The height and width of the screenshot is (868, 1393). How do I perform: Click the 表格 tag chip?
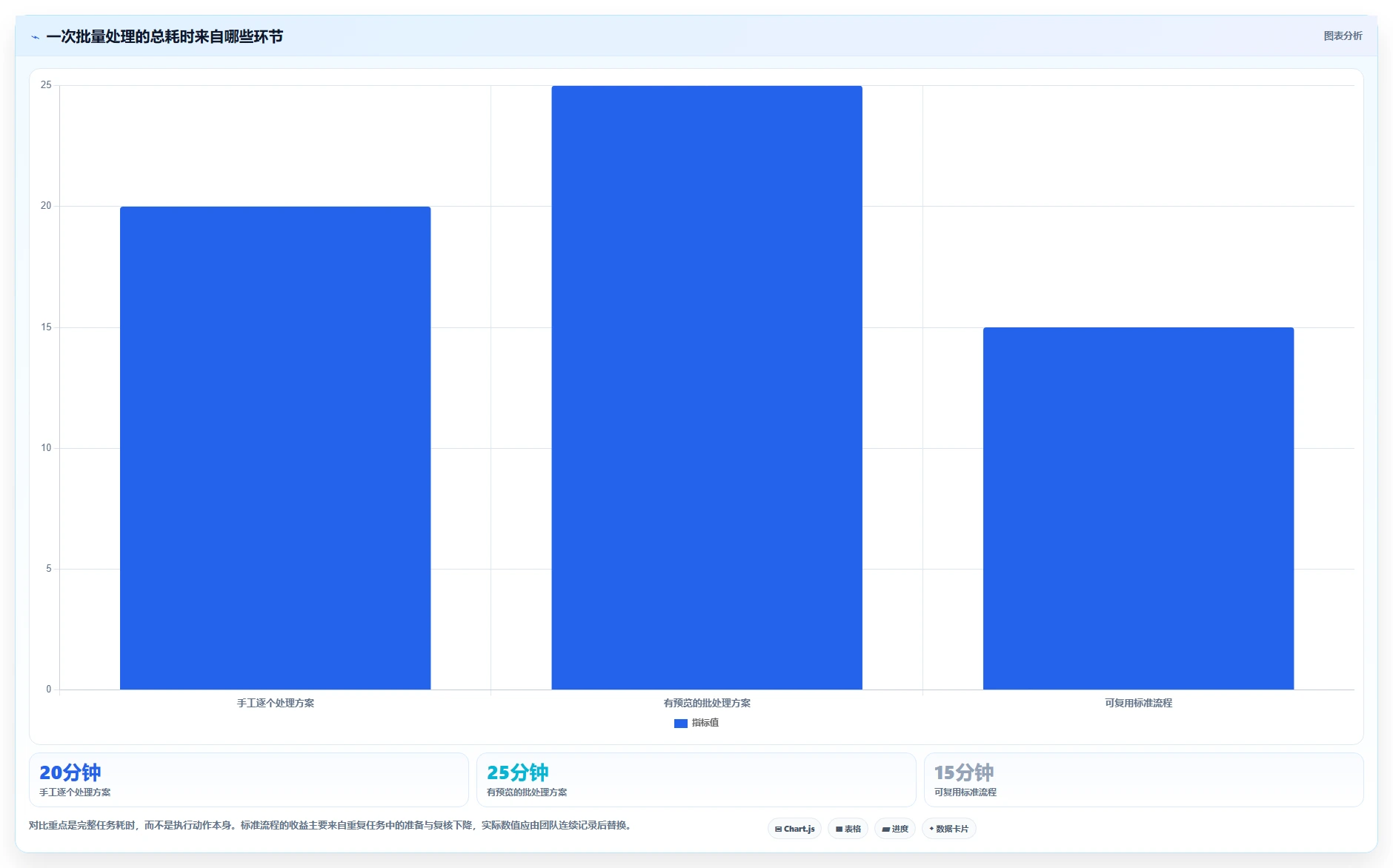tap(848, 829)
